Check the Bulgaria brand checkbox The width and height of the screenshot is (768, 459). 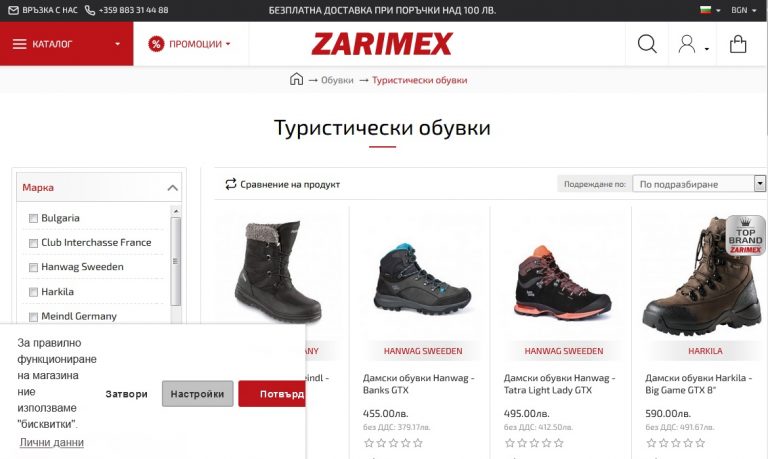coord(33,218)
